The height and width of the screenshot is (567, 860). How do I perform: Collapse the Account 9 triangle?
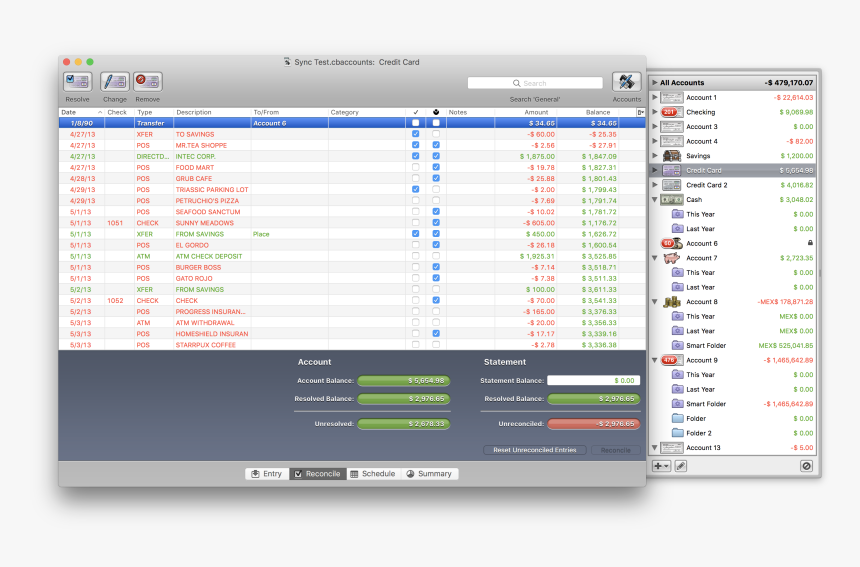click(x=654, y=360)
